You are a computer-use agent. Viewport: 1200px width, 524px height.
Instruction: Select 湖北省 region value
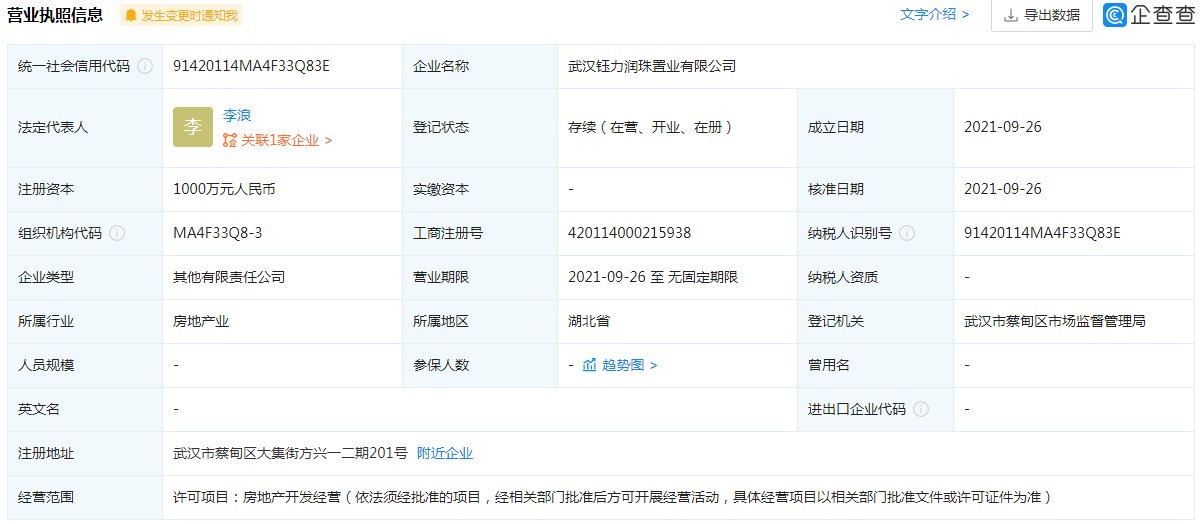click(588, 321)
